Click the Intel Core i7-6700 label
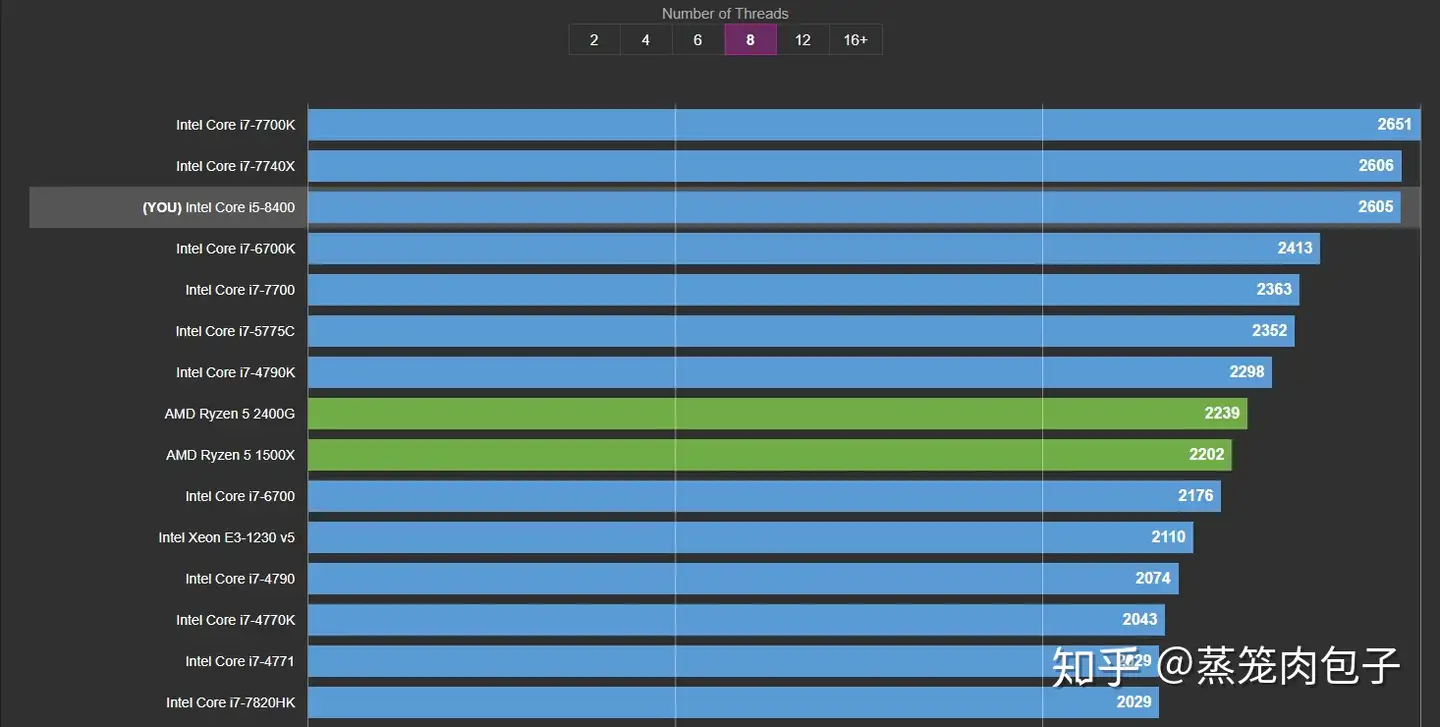 pos(240,496)
